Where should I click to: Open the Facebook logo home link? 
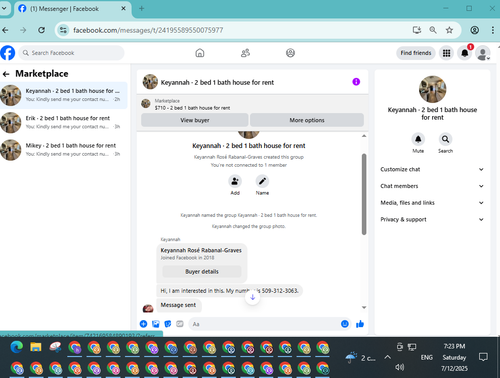click(8, 53)
